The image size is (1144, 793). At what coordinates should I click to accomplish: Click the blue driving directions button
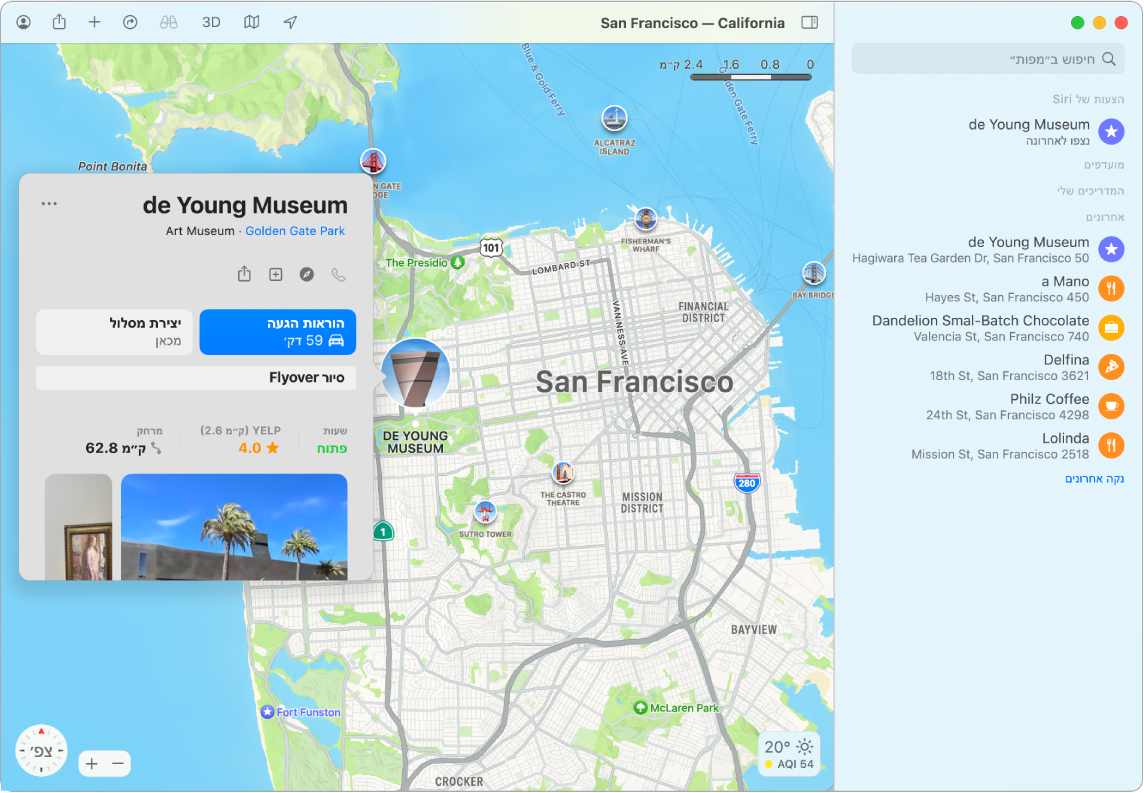pos(278,332)
